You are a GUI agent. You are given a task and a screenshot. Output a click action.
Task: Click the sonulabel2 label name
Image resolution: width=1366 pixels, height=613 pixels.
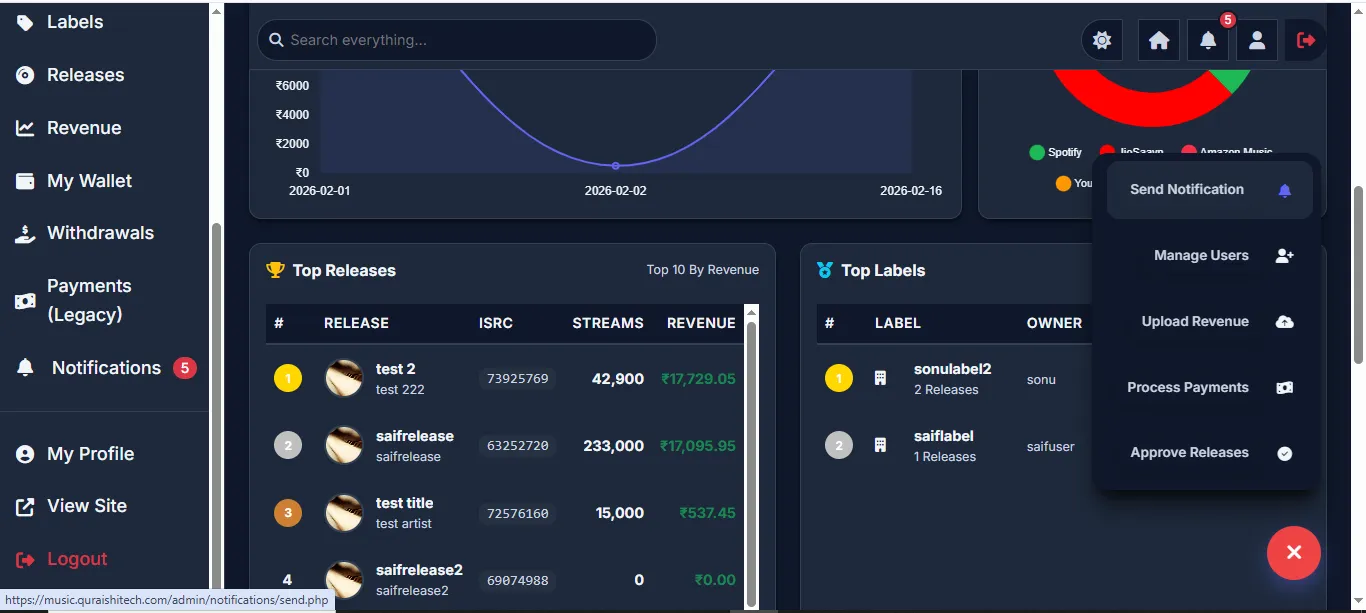pyautogui.click(x=952, y=369)
